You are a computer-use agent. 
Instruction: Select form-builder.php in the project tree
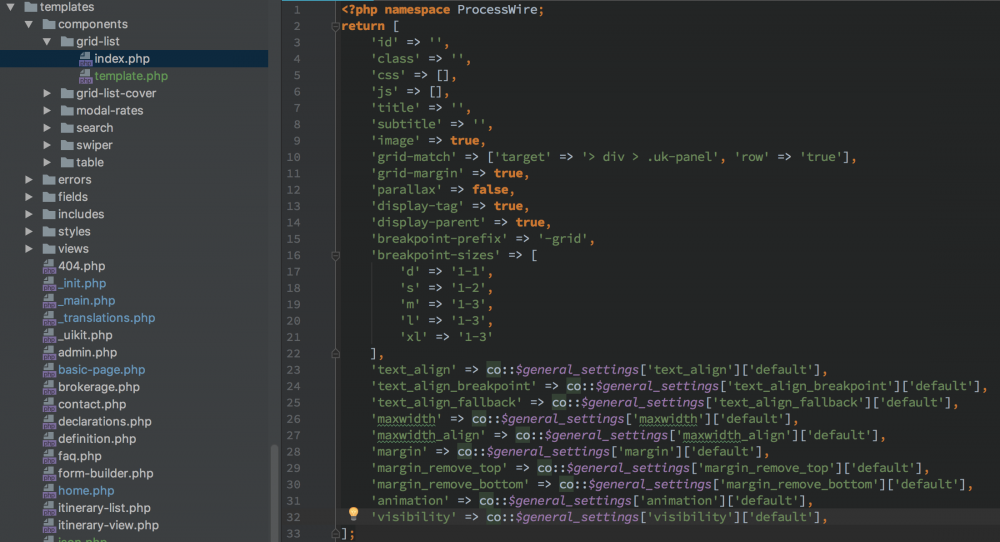pos(105,473)
